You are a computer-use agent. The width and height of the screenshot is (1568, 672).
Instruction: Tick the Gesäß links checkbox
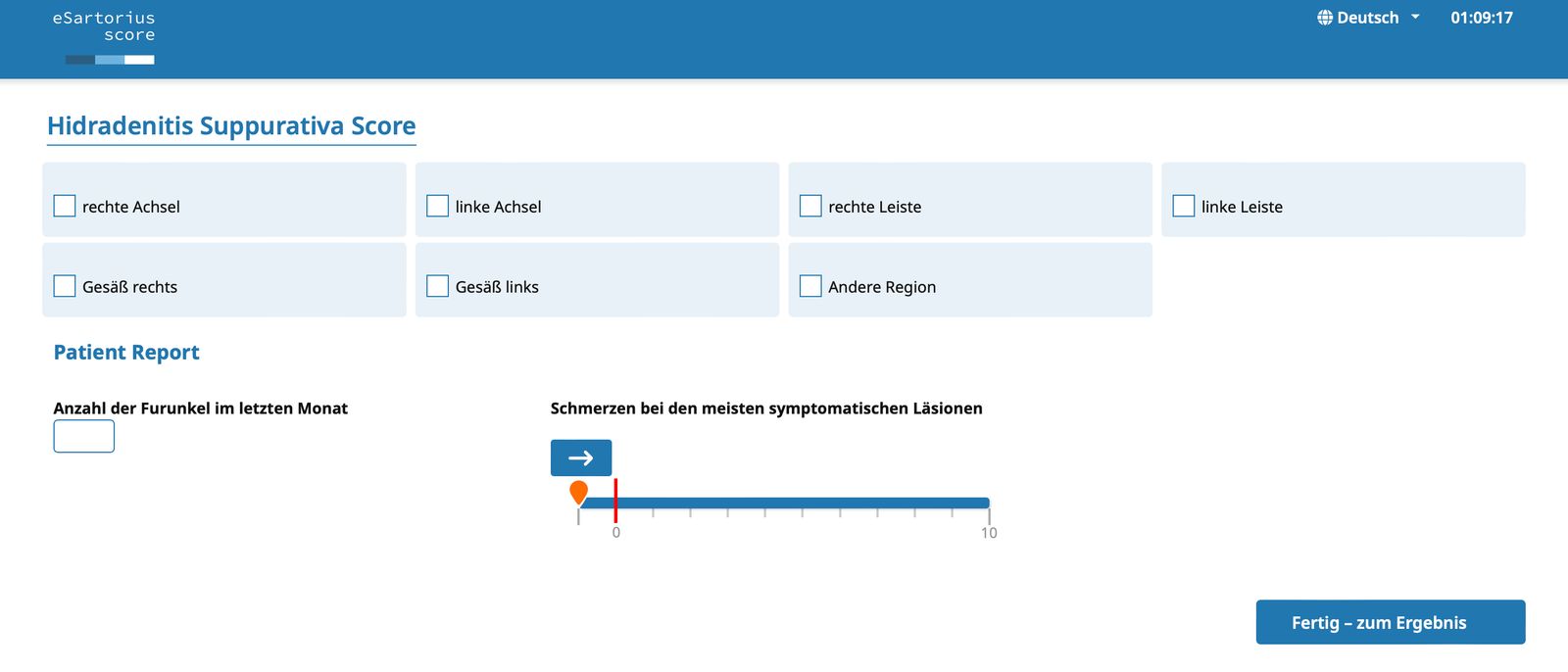[x=438, y=286]
